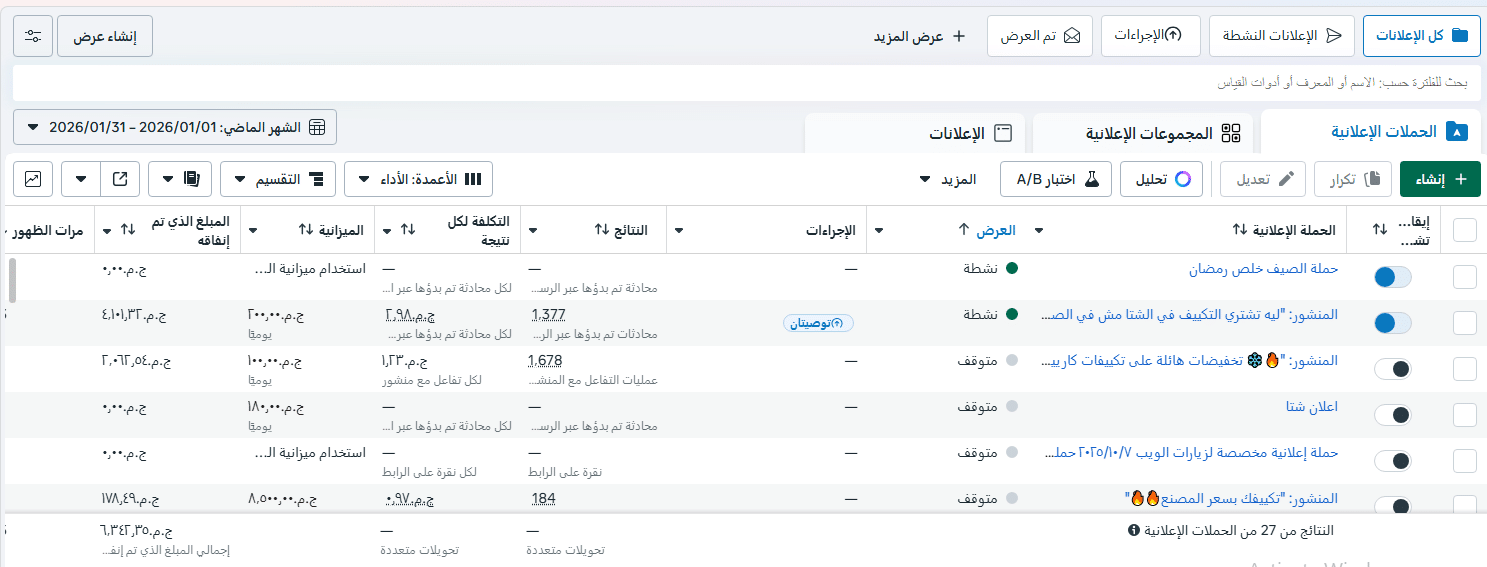
Task: Open campaign حملة الصيف خلص رمضان
Action: (x=1263, y=269)
